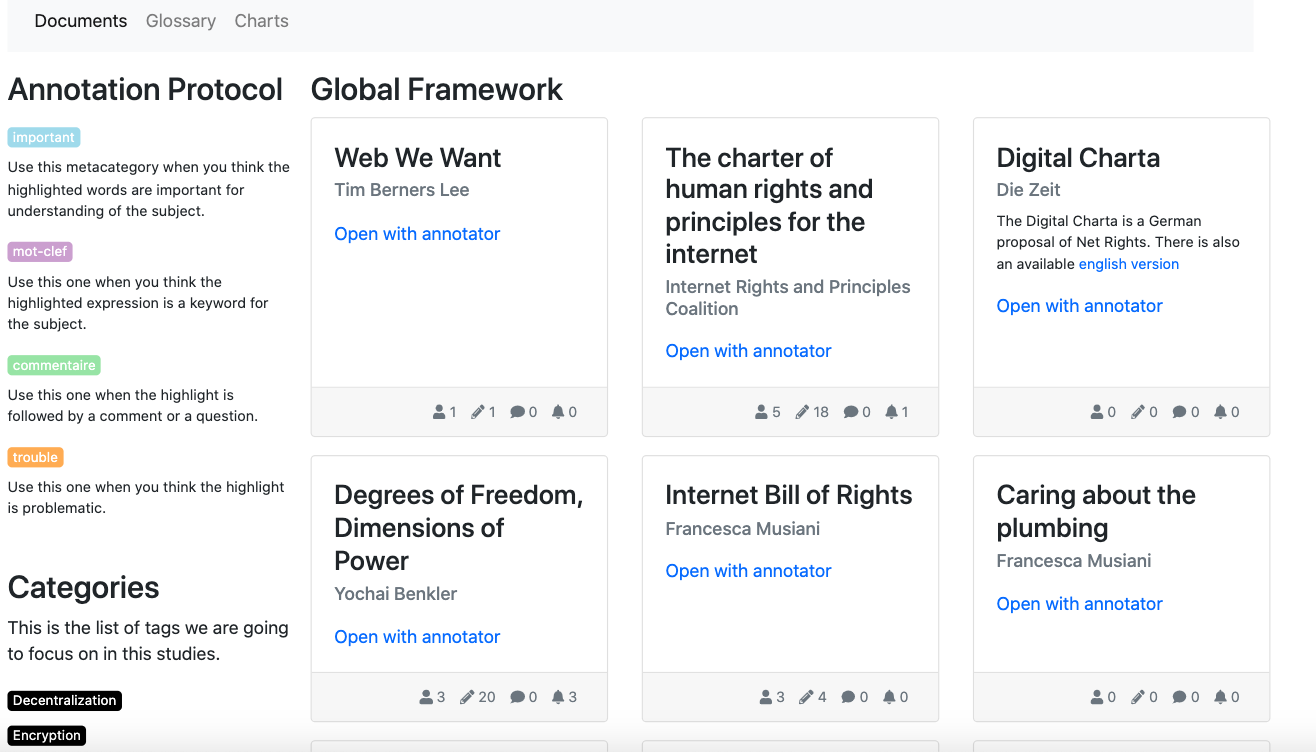Open Web We Want with annotator

pyautogui.click(x=417, y=234)
